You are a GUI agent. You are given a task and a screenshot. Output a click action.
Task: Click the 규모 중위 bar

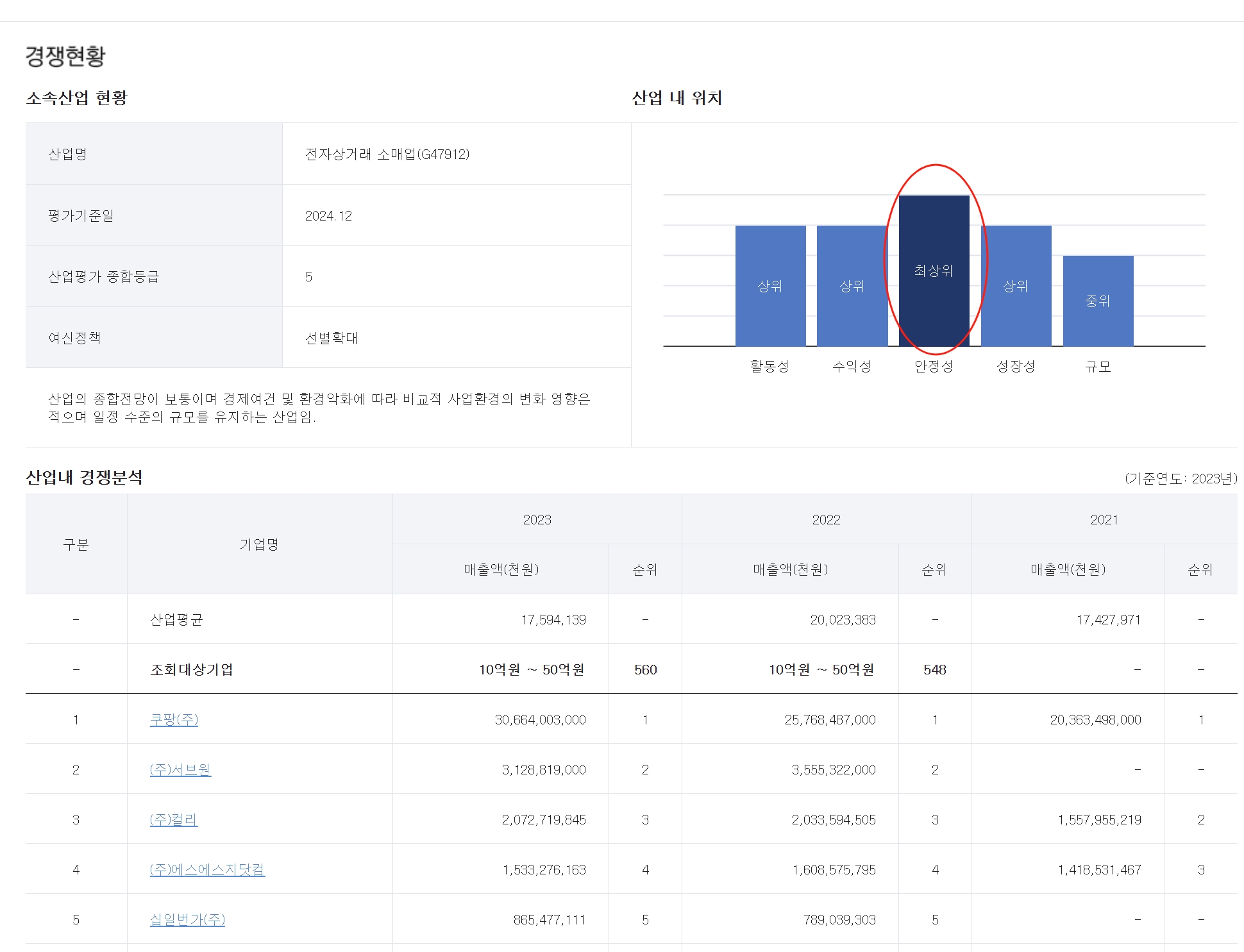1098,301
